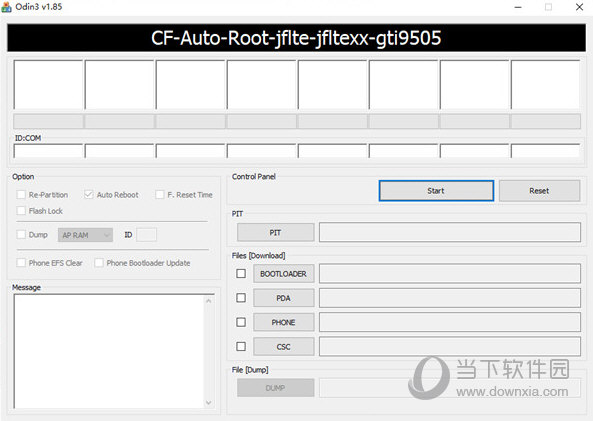Click the Reset button
Viewport: 593px width, 421px height.
(x=539, y=191)
